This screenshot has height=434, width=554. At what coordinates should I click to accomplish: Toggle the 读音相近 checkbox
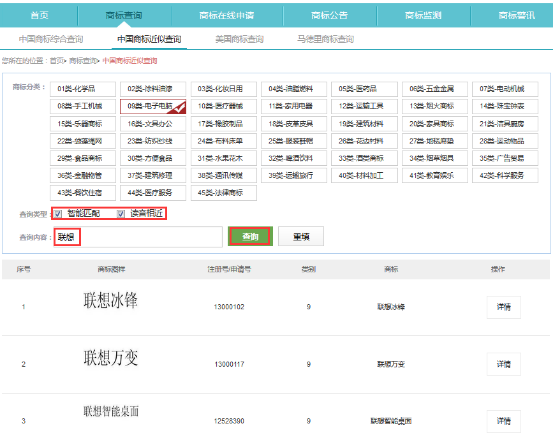(x=121, y=214)
